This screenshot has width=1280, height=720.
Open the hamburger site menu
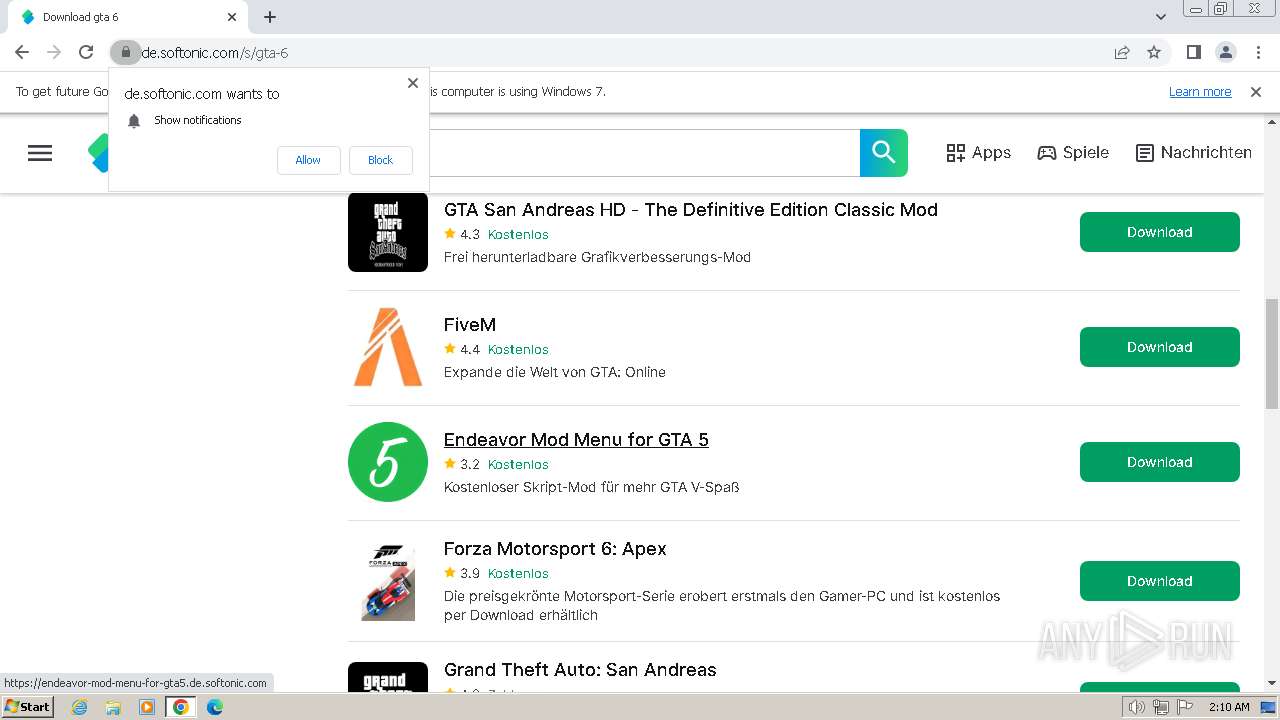tap(40, 153)
